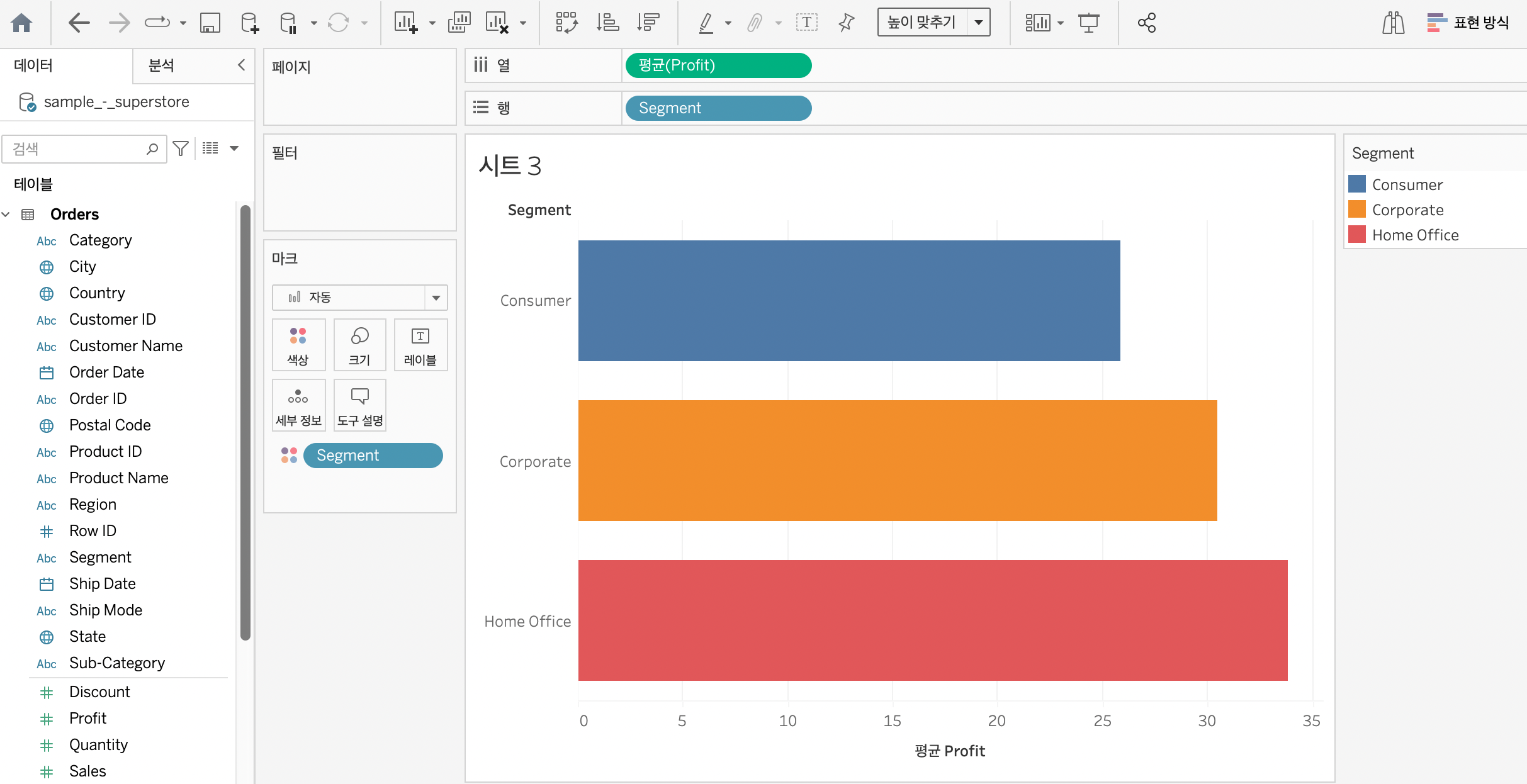The image size is (1527, 784).
Task: Sort bars in descending order
Action: click(648, 23)
